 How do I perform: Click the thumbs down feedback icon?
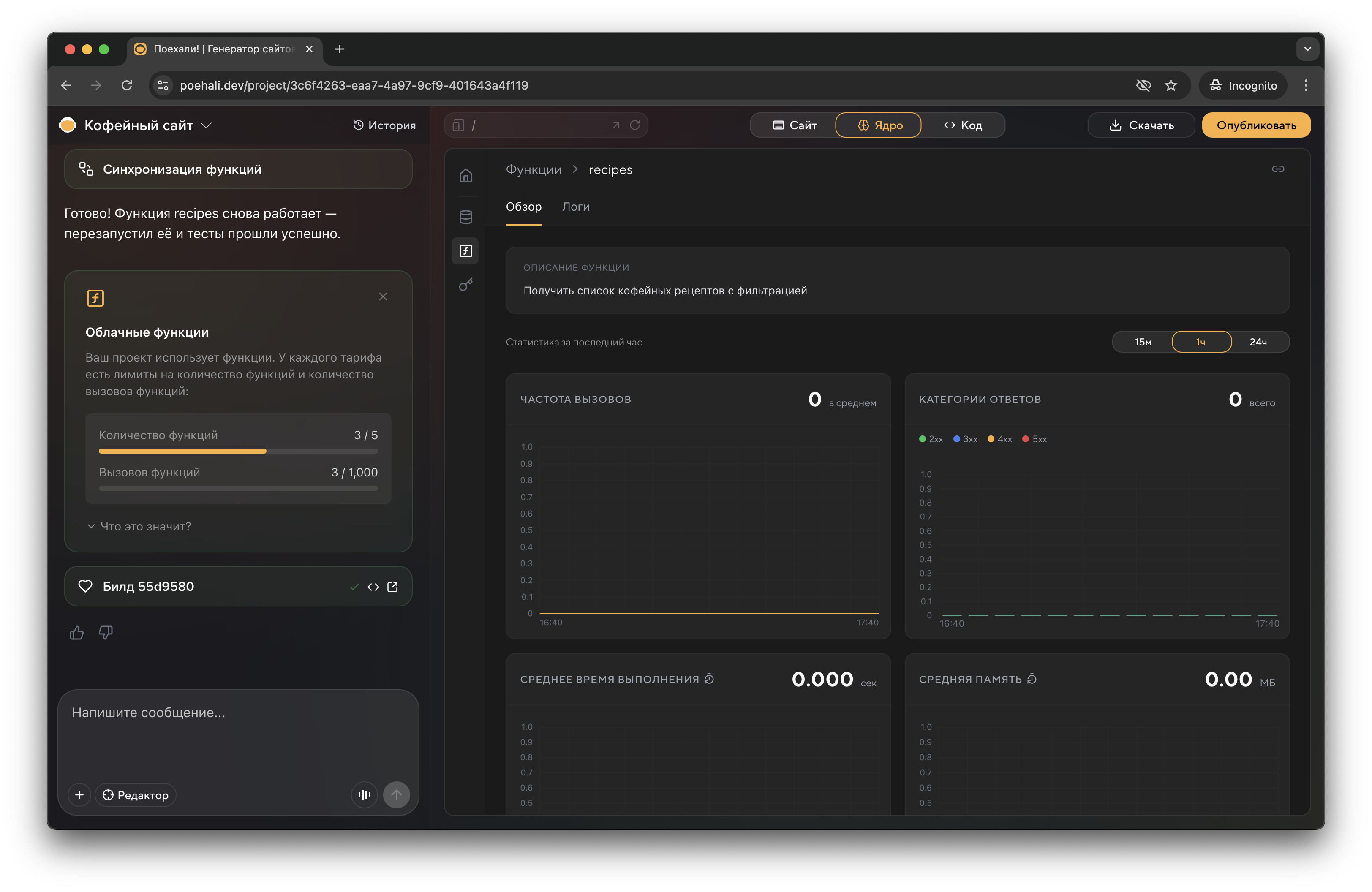point(106,633)
